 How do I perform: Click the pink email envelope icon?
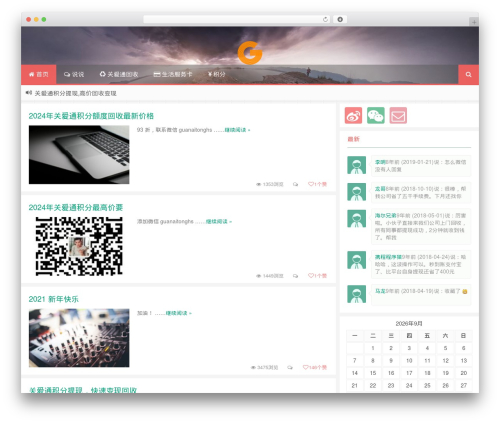pos(398,116)
